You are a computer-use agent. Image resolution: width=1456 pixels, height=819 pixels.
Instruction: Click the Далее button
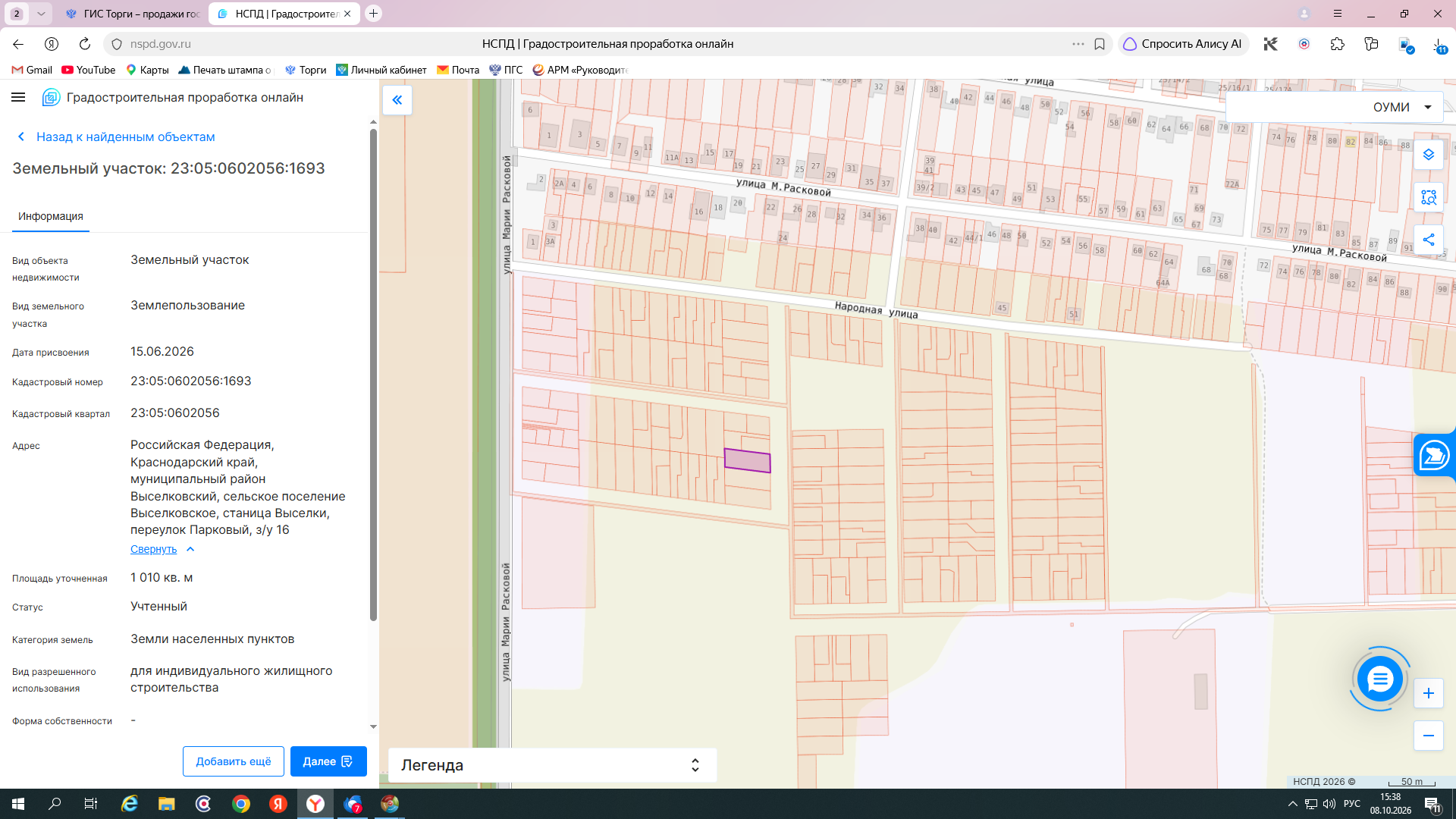point(328,761)
